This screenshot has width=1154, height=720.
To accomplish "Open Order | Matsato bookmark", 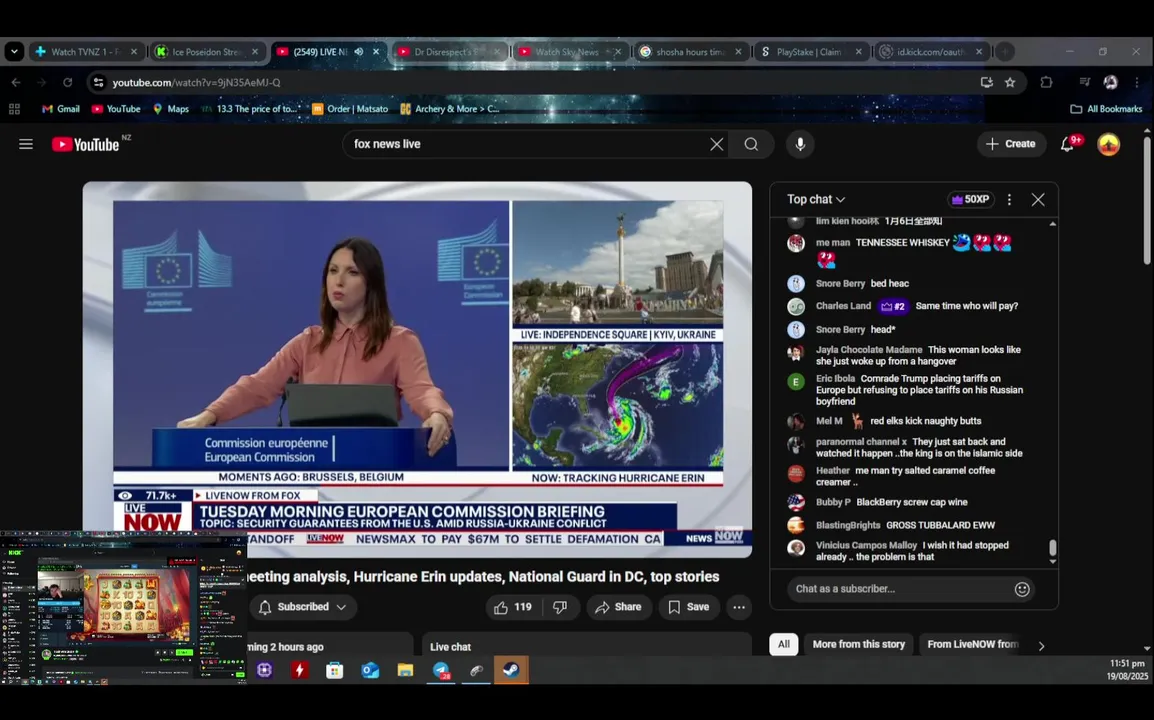I will (350, 109).
